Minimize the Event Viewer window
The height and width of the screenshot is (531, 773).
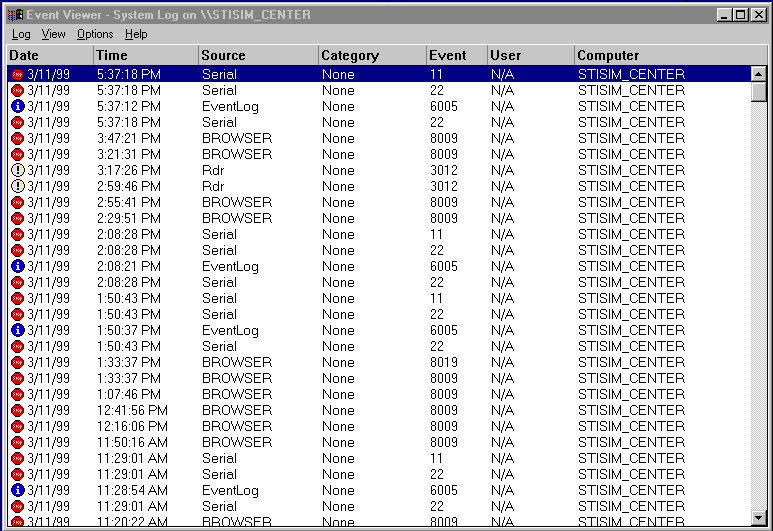click(724, 15)
